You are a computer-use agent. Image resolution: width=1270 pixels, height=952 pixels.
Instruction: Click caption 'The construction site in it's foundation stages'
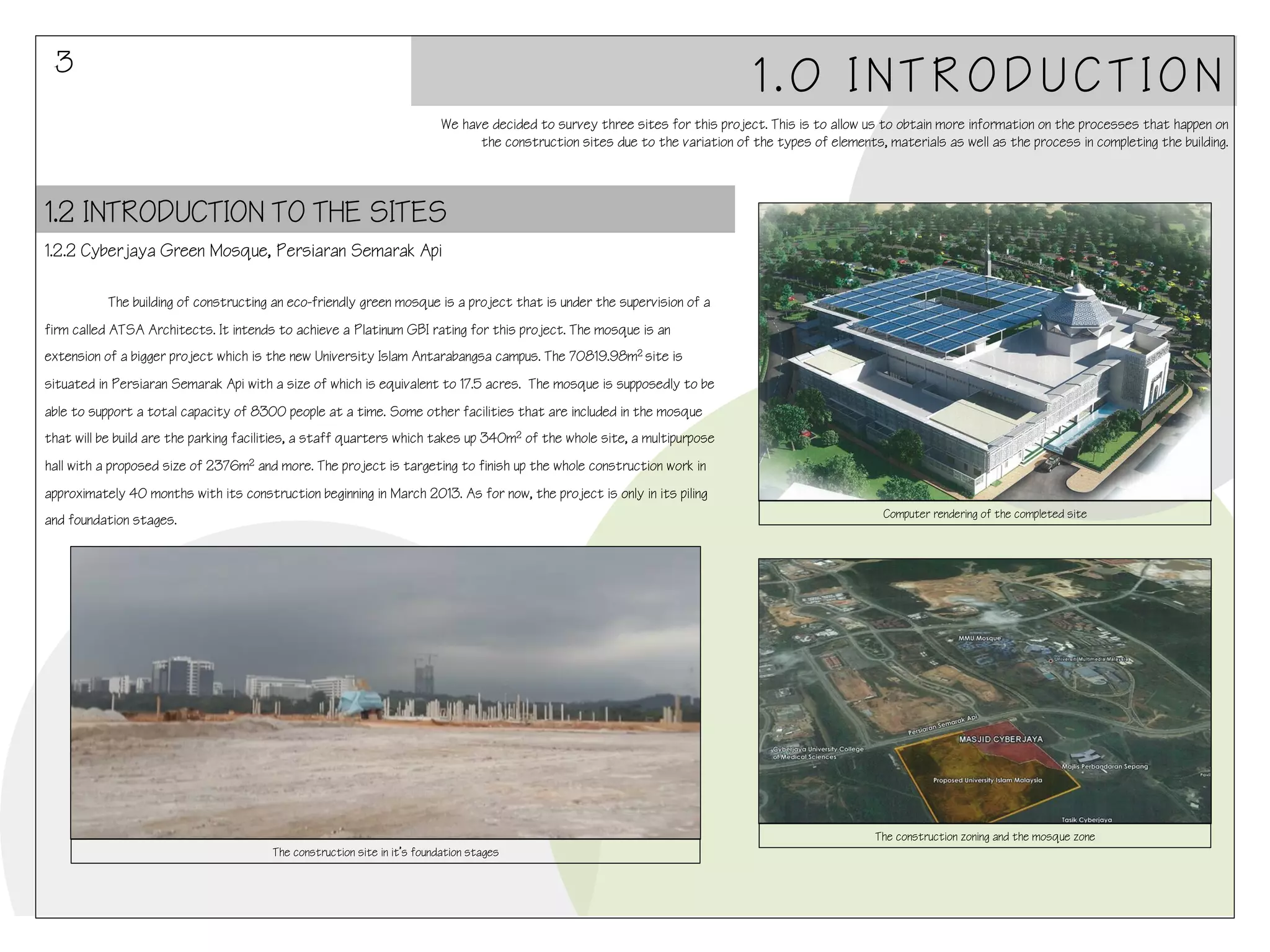pos(386,852)
